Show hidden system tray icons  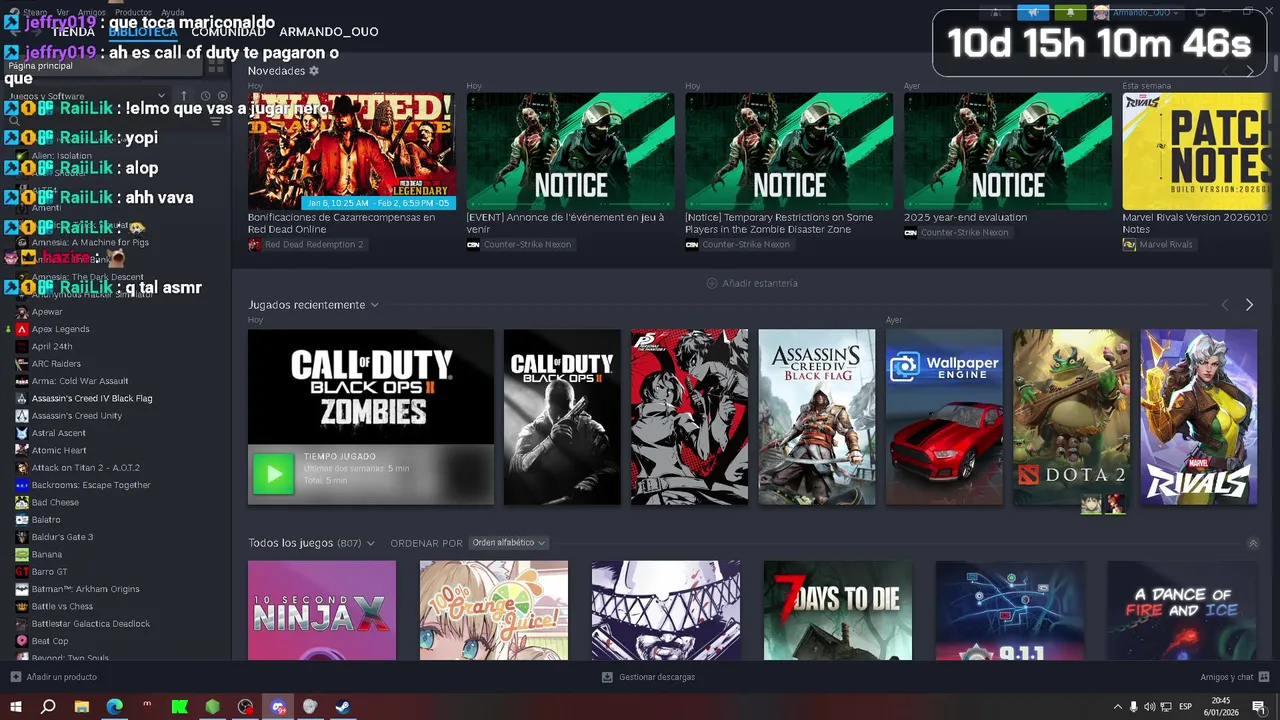(1118, 707)
